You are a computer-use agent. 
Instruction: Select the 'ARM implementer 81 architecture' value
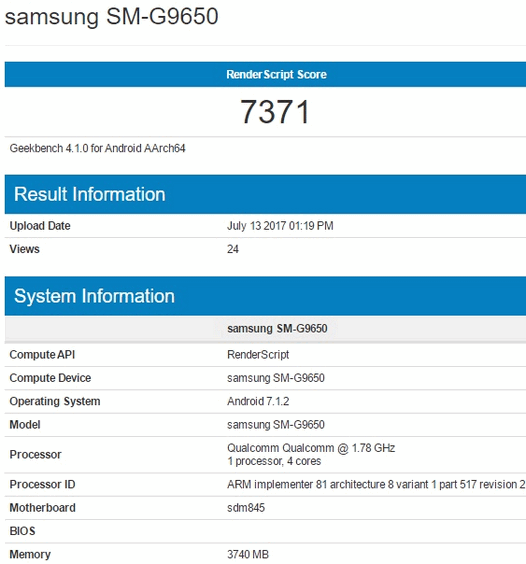tap(376, 485)
